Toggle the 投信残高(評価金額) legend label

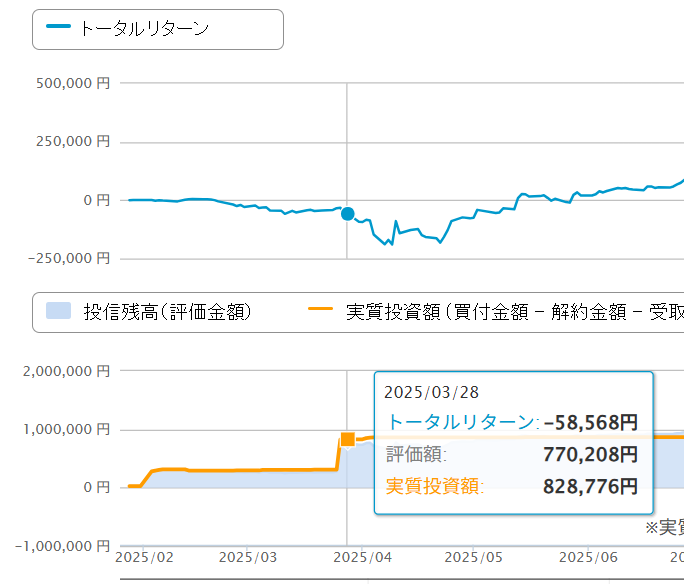pyautogui.click(x=167, y=312)
